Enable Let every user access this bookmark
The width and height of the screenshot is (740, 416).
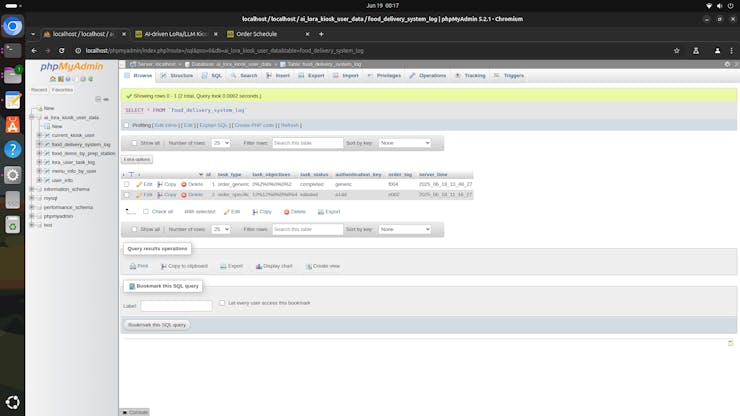point(222,303)
